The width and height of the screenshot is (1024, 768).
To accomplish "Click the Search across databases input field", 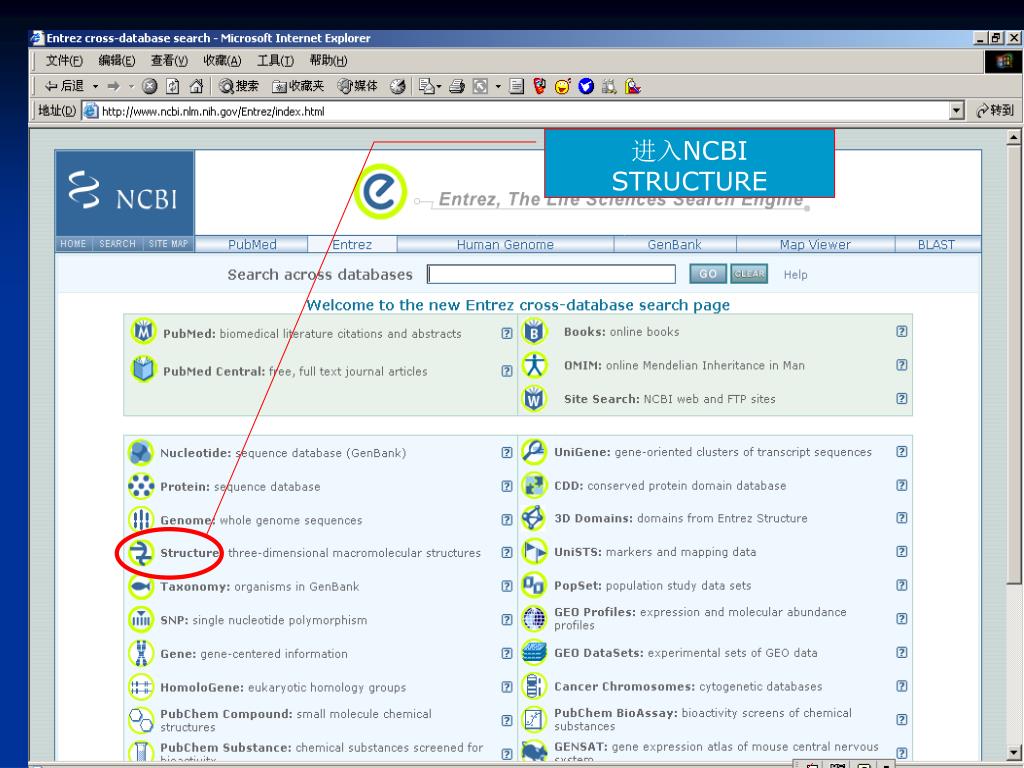I will click(x=551, y=274).
